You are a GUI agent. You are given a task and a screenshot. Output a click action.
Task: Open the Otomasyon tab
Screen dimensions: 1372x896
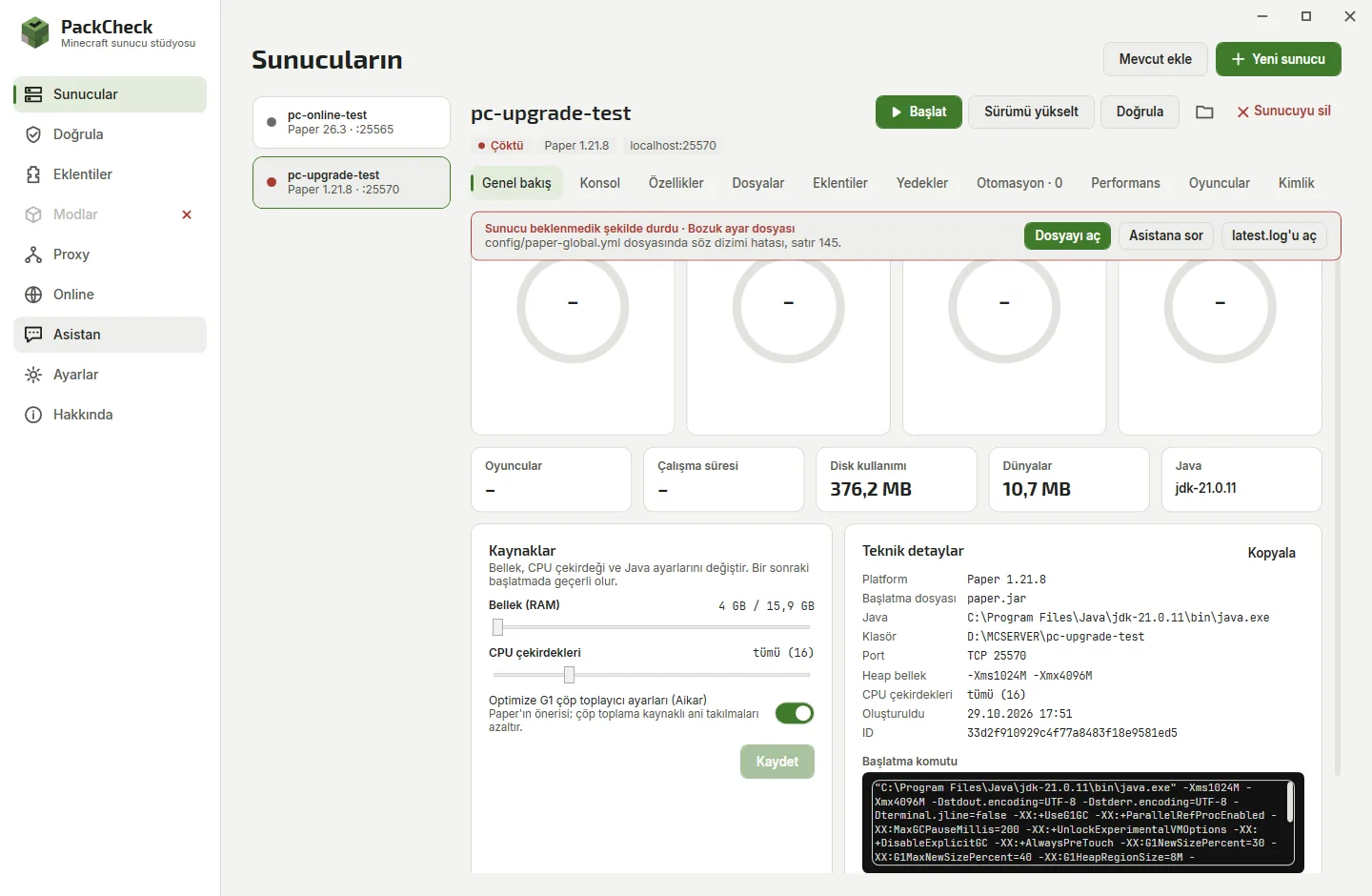1019,183
